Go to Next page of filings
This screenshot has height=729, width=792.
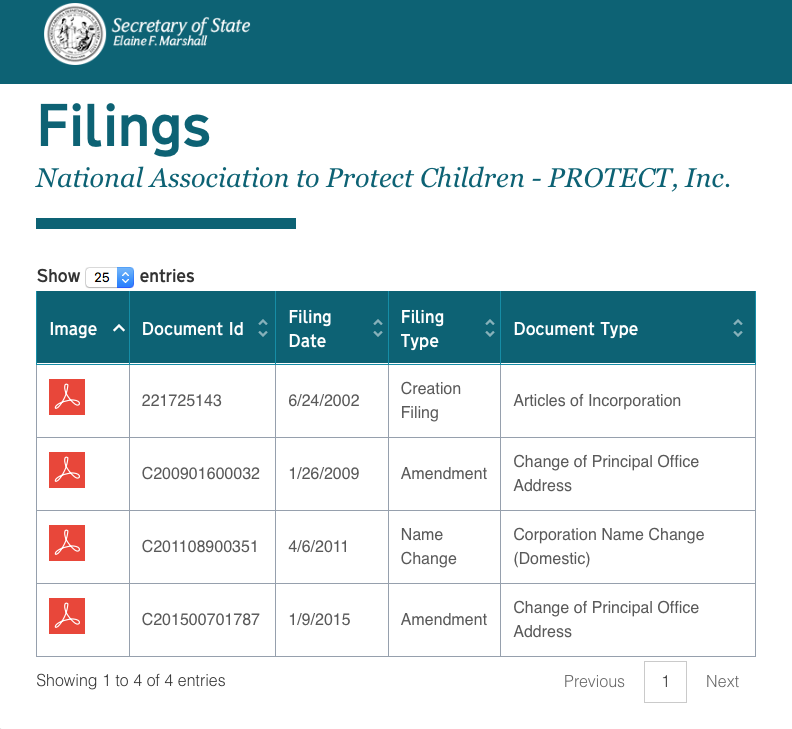(722, 681)
